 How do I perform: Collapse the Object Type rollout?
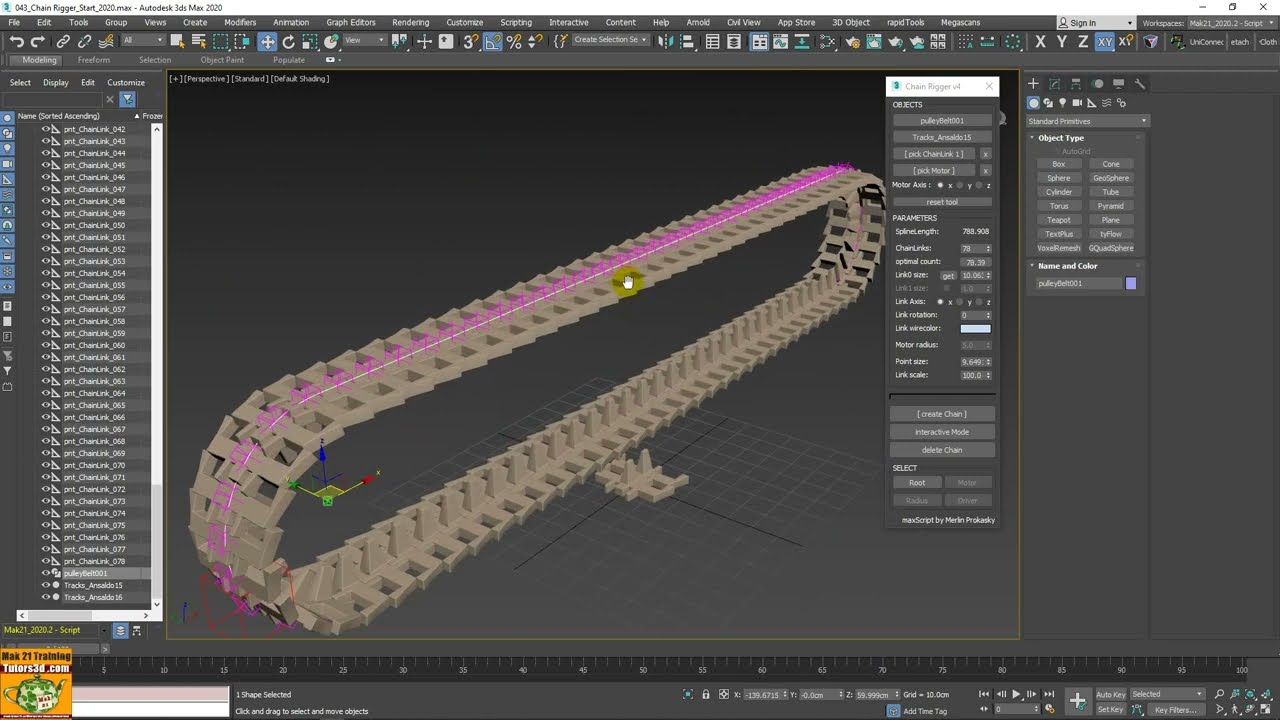click(x=1060, y=138)
